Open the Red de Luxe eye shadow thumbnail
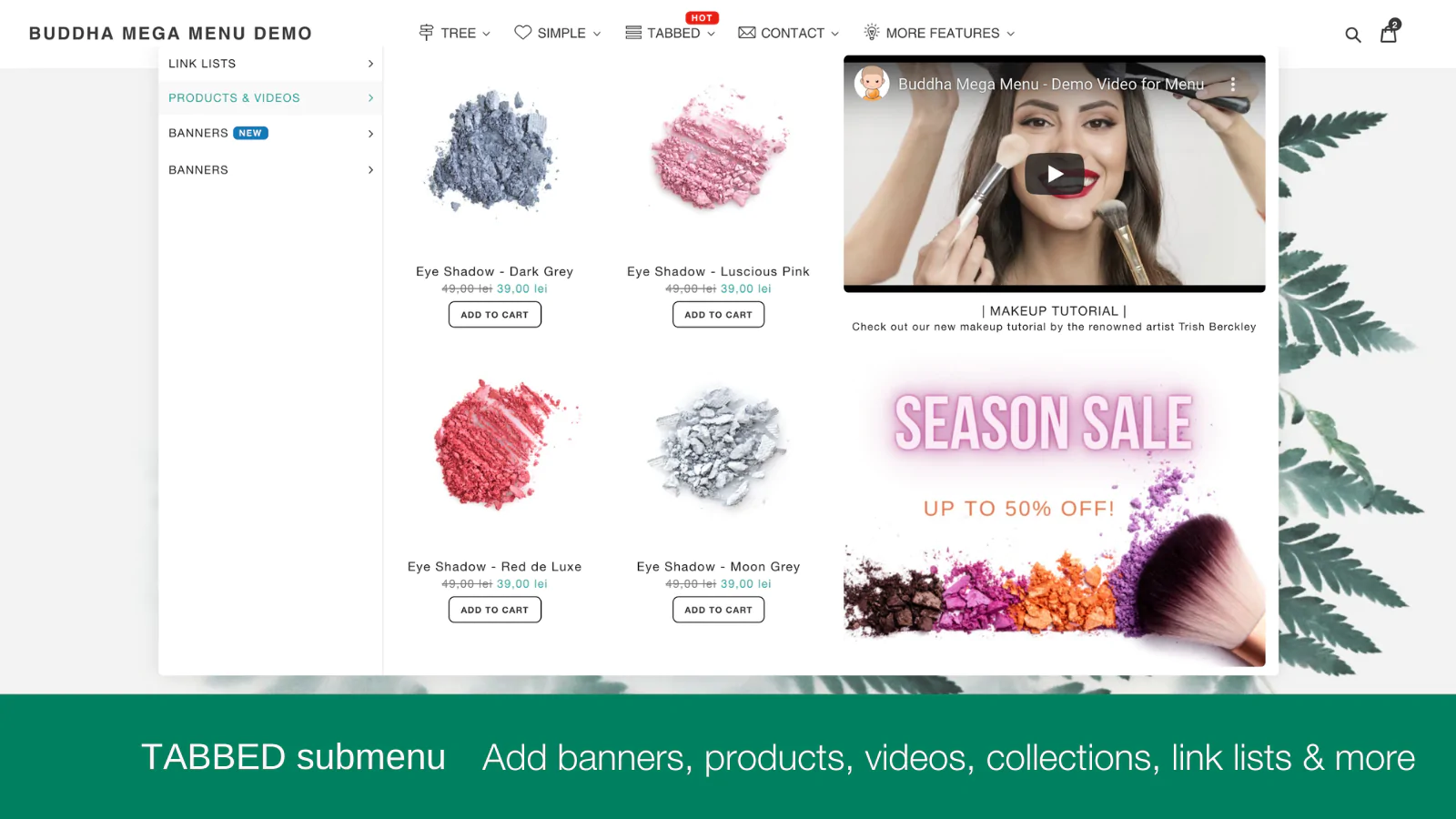The image size is (1456, 819). pos(495,444)
